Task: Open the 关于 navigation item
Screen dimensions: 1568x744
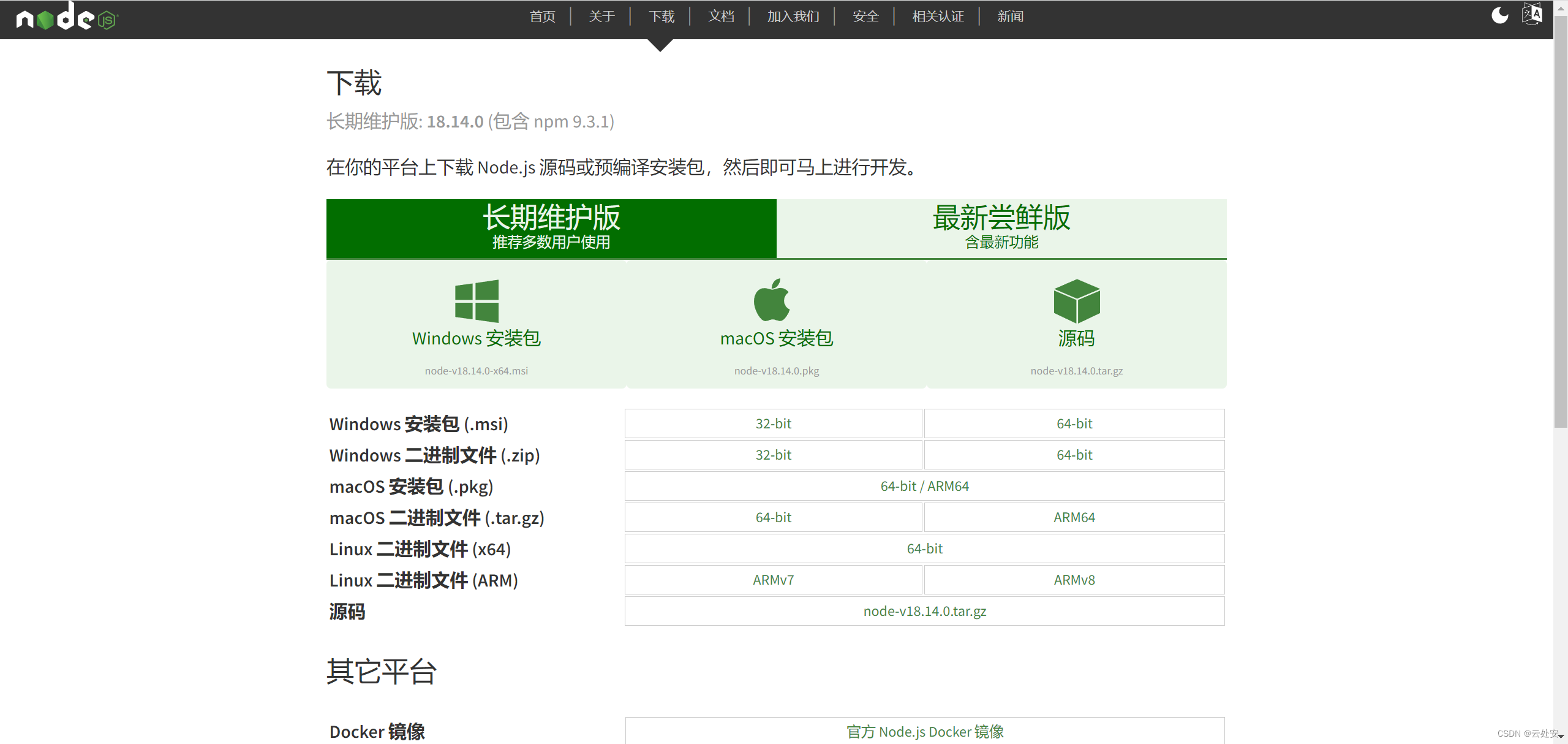Action: point(601,17)
